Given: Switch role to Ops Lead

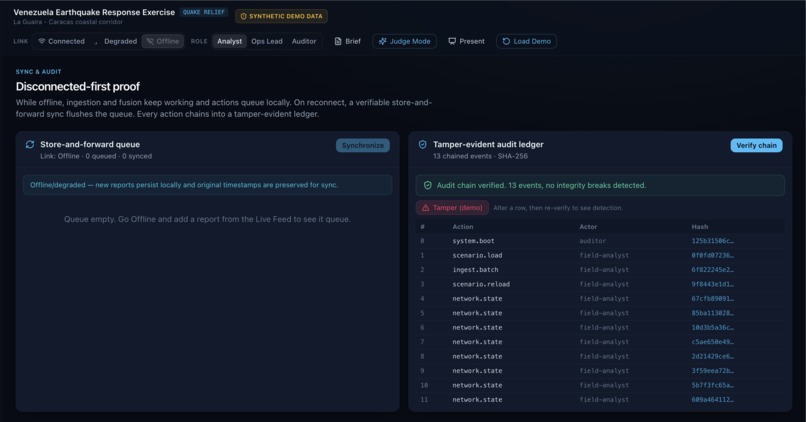Looking at the screenshot, I should 267,41.
